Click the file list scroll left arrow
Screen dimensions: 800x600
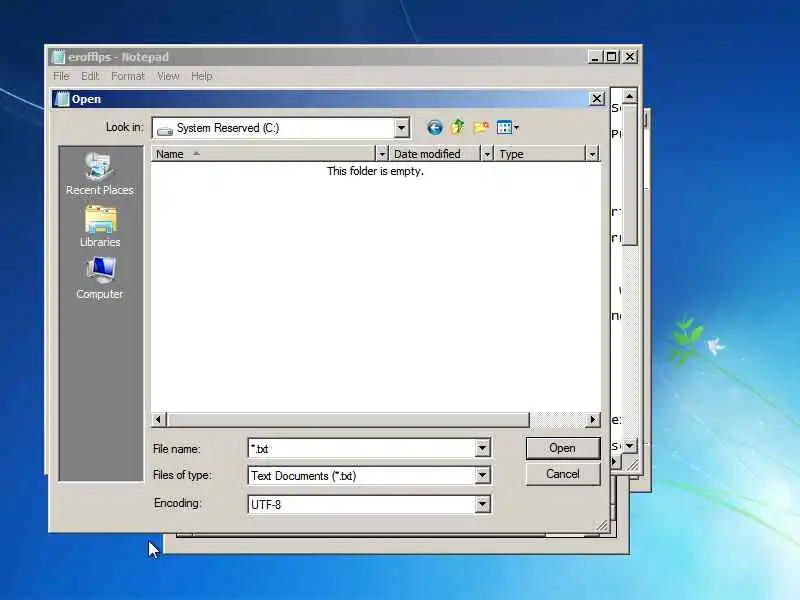pyautogui.click(x=158, y=419)
